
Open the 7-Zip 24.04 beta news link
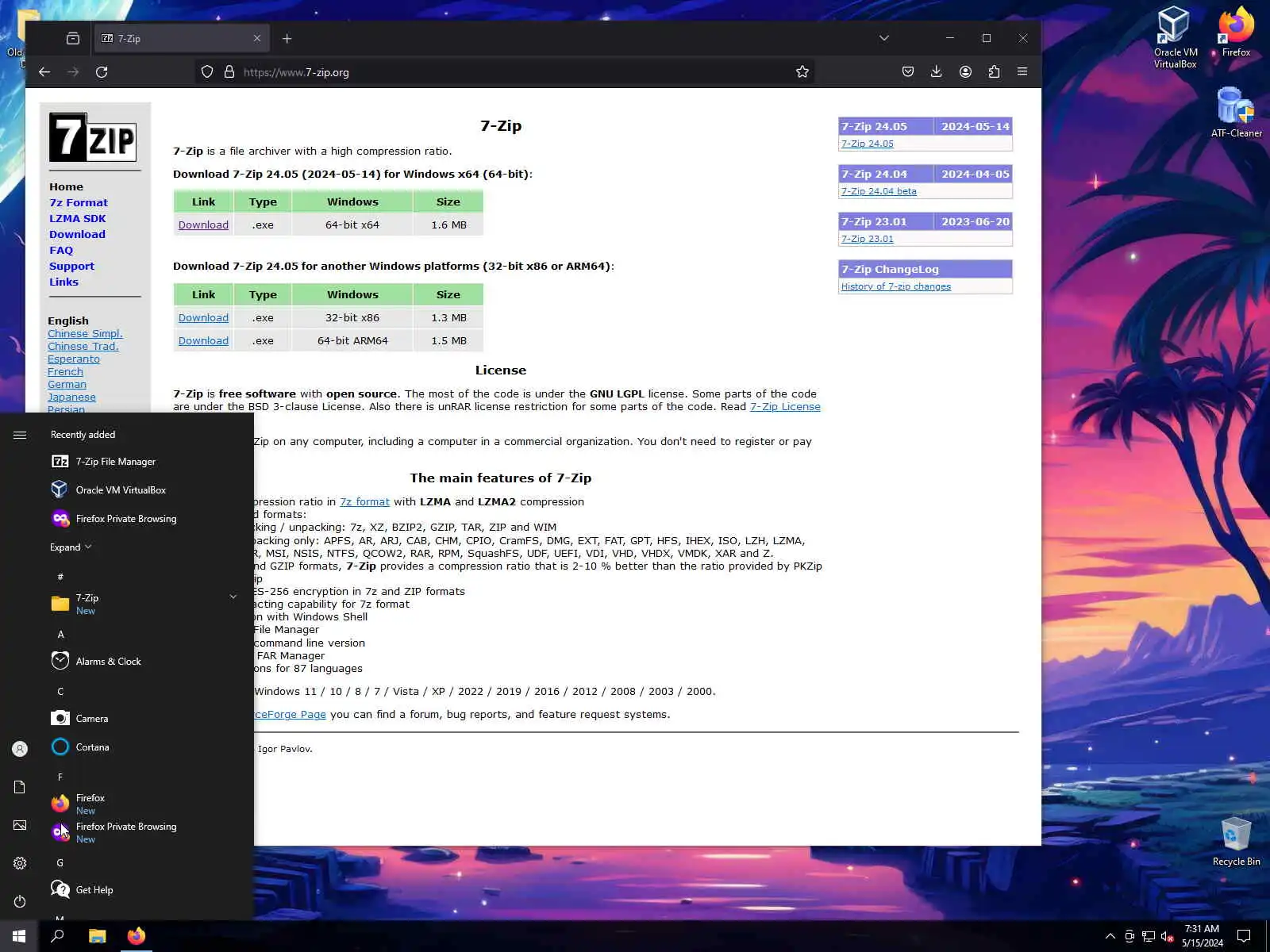pos(879,191)
